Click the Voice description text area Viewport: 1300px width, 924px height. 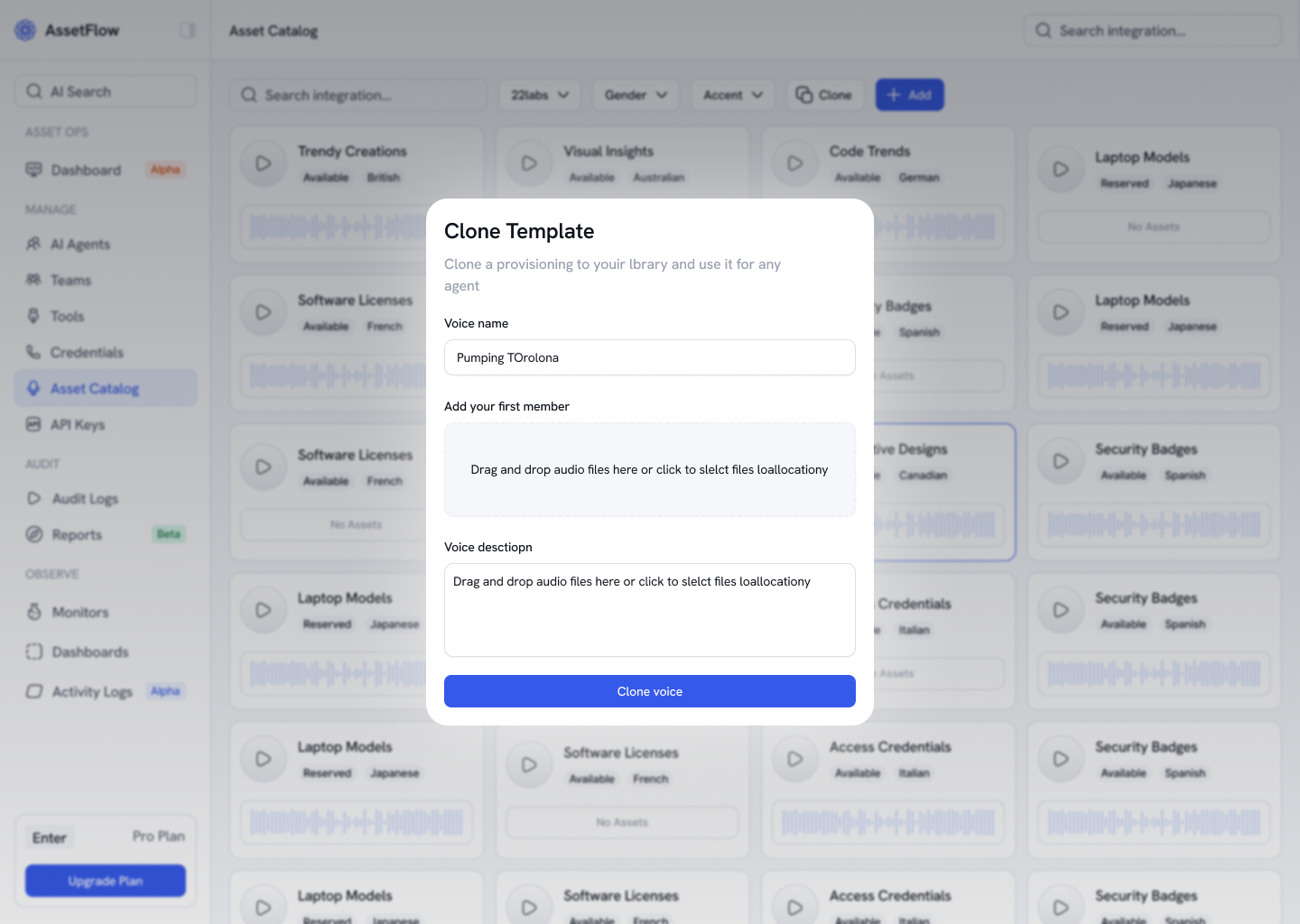(x=650, y=610)
